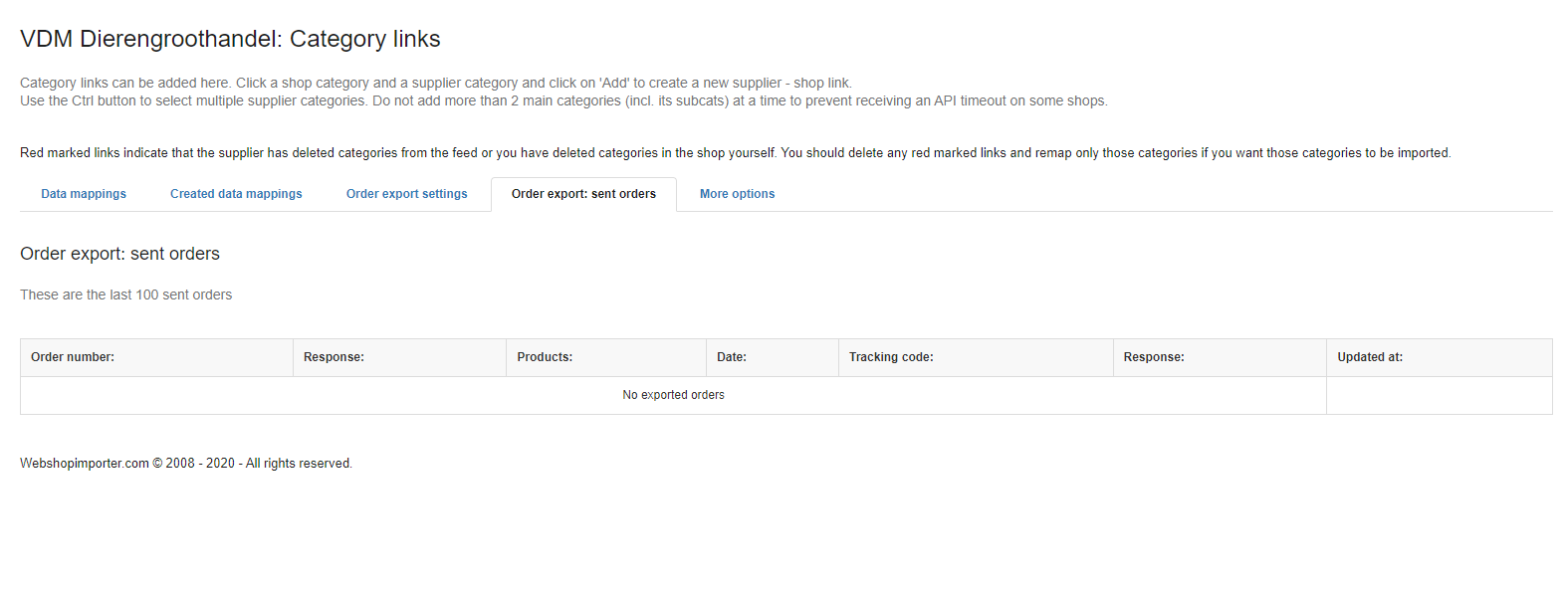The height and width of the screenshot is (589, 1568).
Task: Click the No exported orders row
Action: (x=673, y=395)
